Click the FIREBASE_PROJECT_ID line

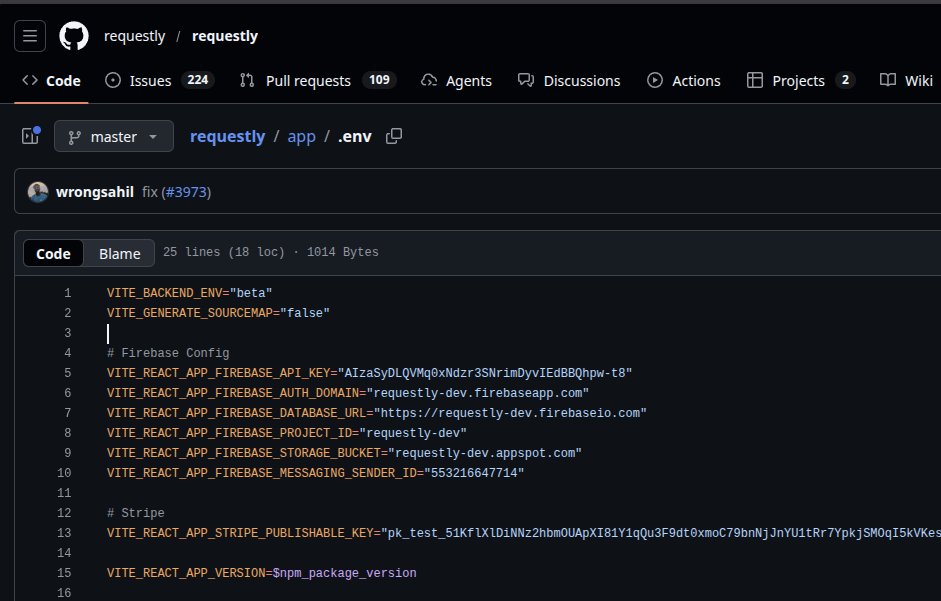click(286, 433)
